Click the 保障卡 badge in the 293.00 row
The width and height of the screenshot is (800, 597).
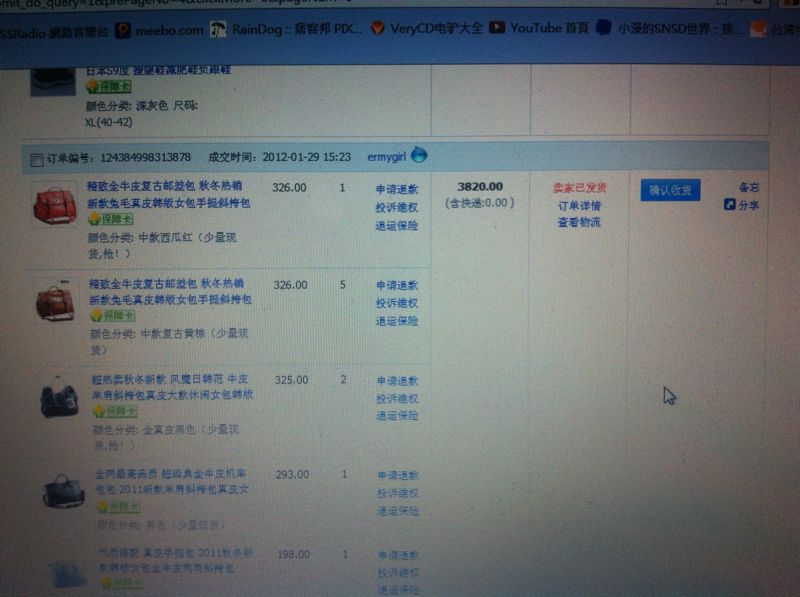pos(118,507)
